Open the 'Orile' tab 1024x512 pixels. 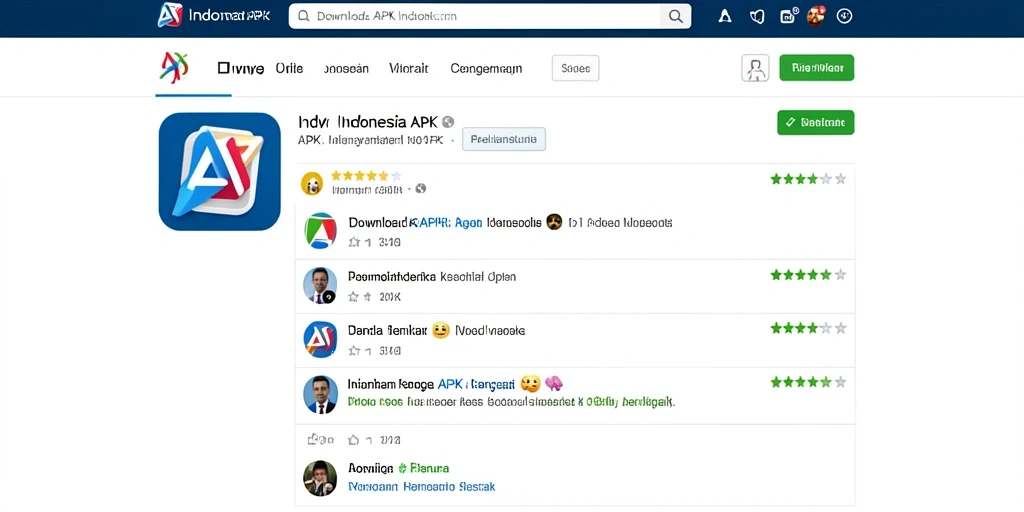coord(289,68)
